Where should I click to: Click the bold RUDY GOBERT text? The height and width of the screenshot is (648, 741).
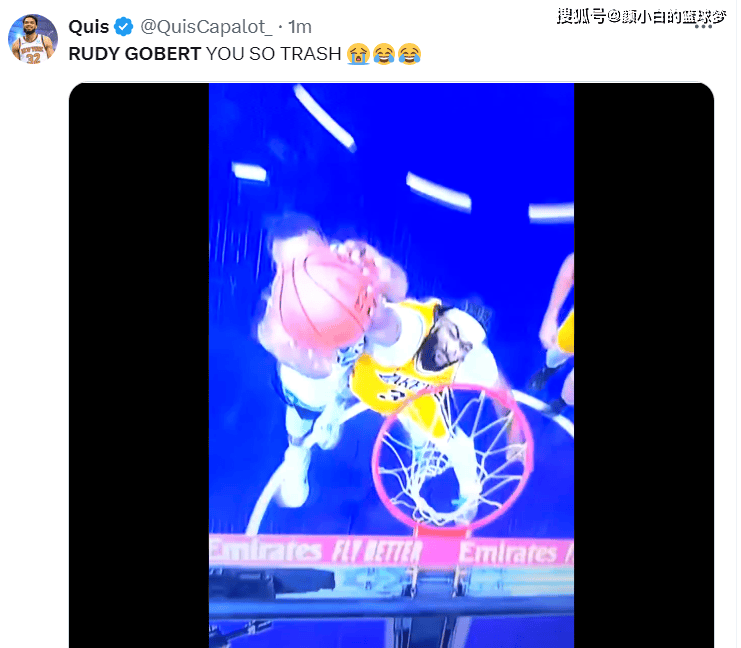pyautogui.click(x=135, y=54)
